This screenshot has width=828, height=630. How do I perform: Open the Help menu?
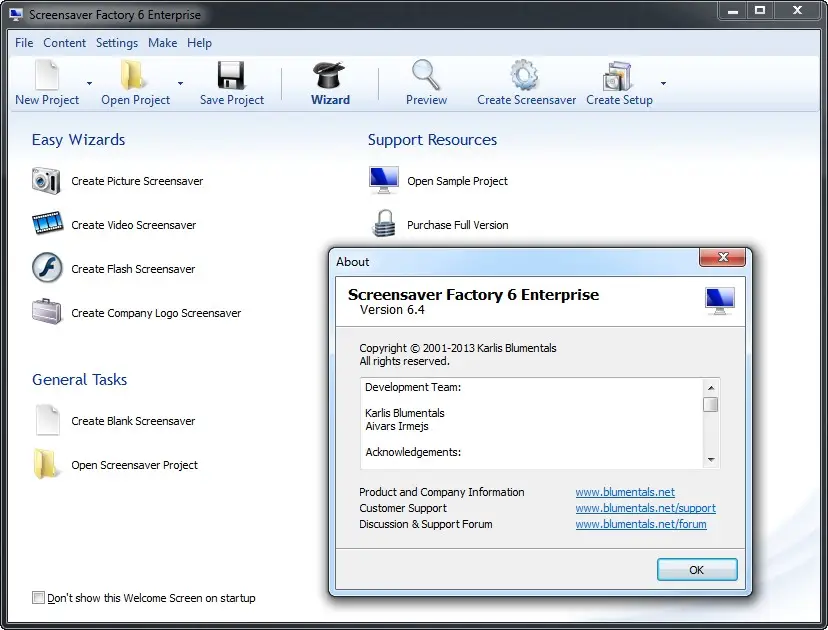(x=199, y=43)
